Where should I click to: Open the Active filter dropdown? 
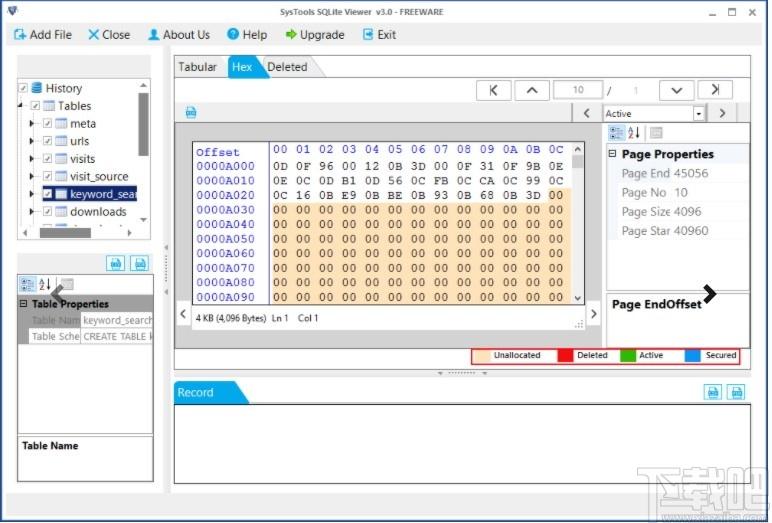click(698, 114)
